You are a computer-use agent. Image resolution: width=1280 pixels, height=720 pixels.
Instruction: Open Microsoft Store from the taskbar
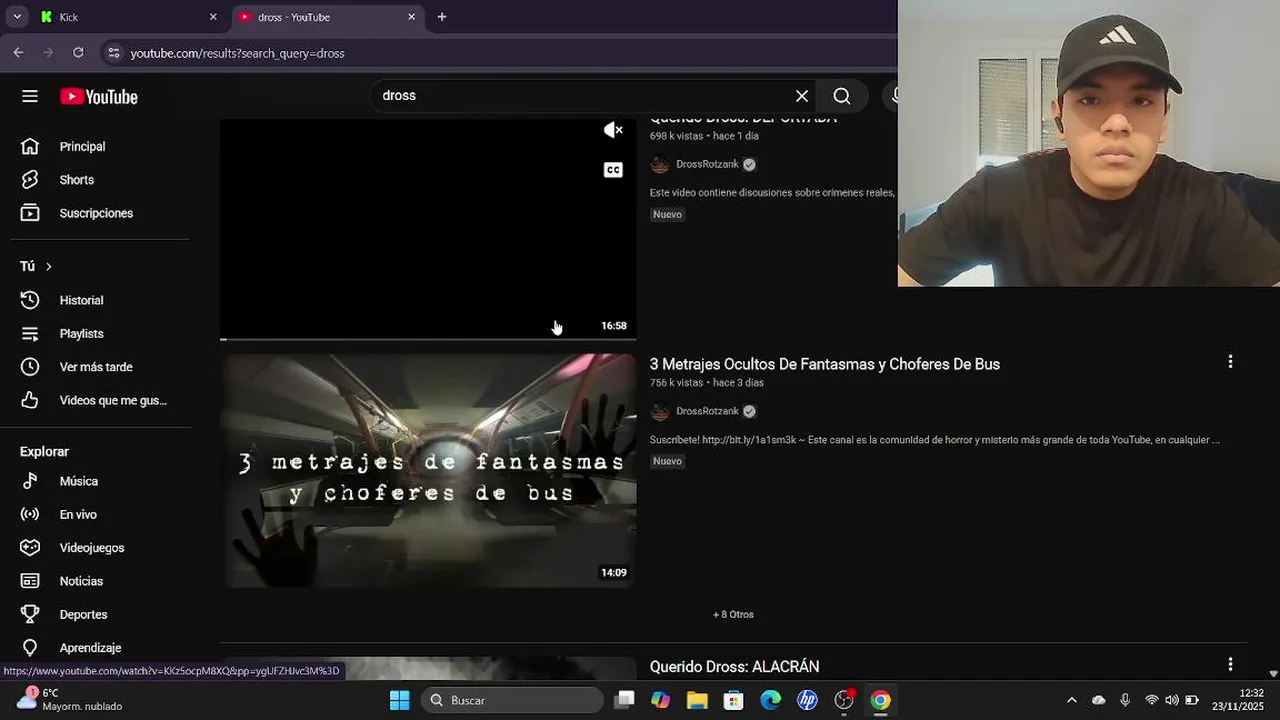(x=733, y=700)
